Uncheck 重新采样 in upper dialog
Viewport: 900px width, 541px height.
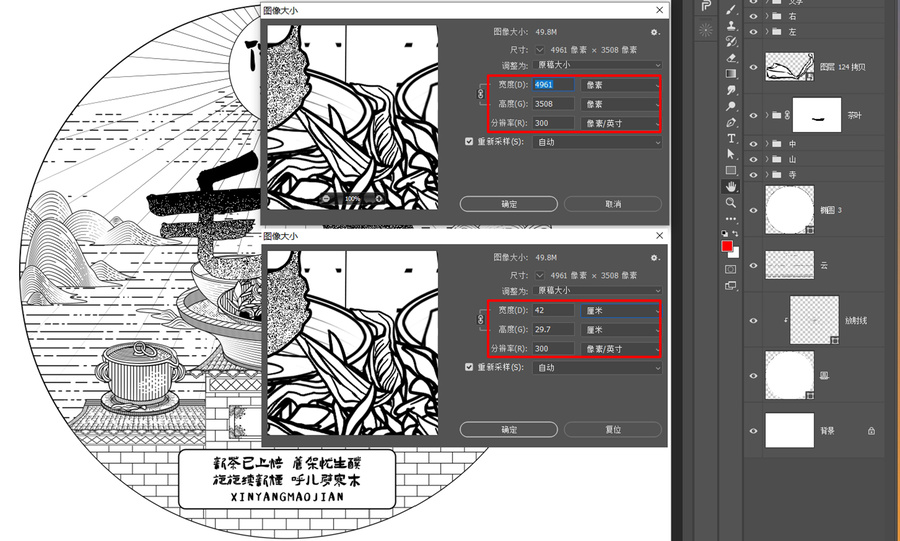pyautogui.click(x=469, y=141)
